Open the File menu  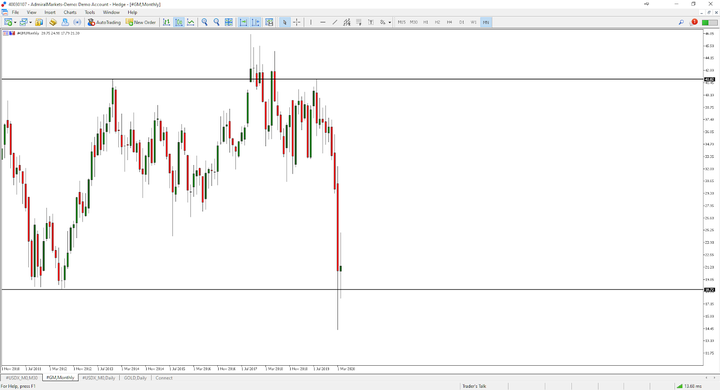point(15,12)
